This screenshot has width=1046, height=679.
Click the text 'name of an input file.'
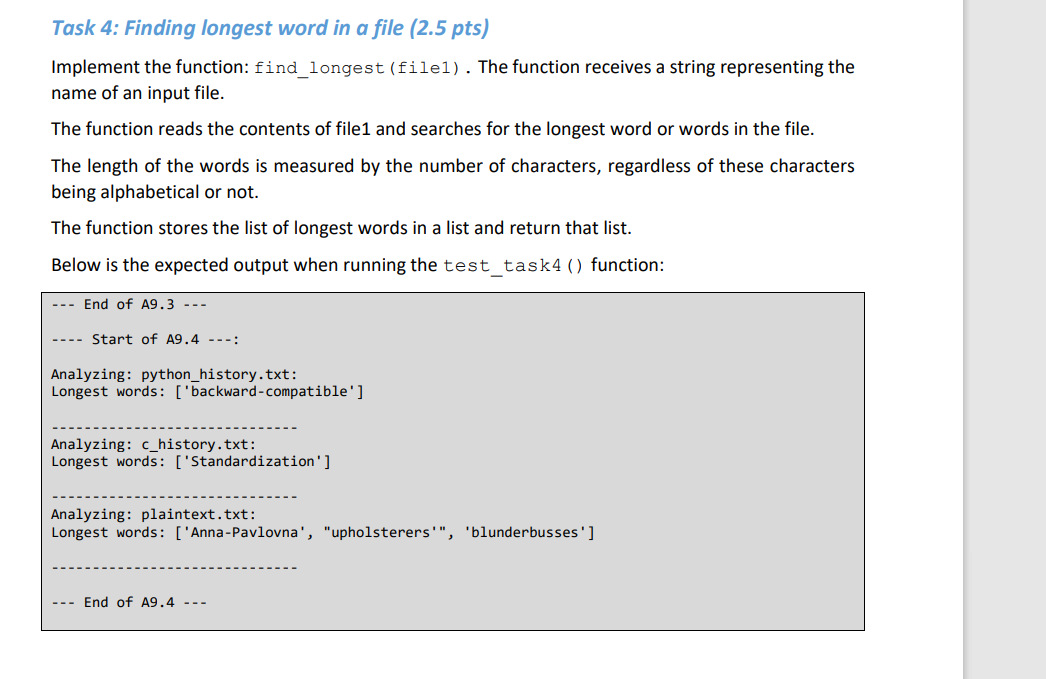(137, 93)
